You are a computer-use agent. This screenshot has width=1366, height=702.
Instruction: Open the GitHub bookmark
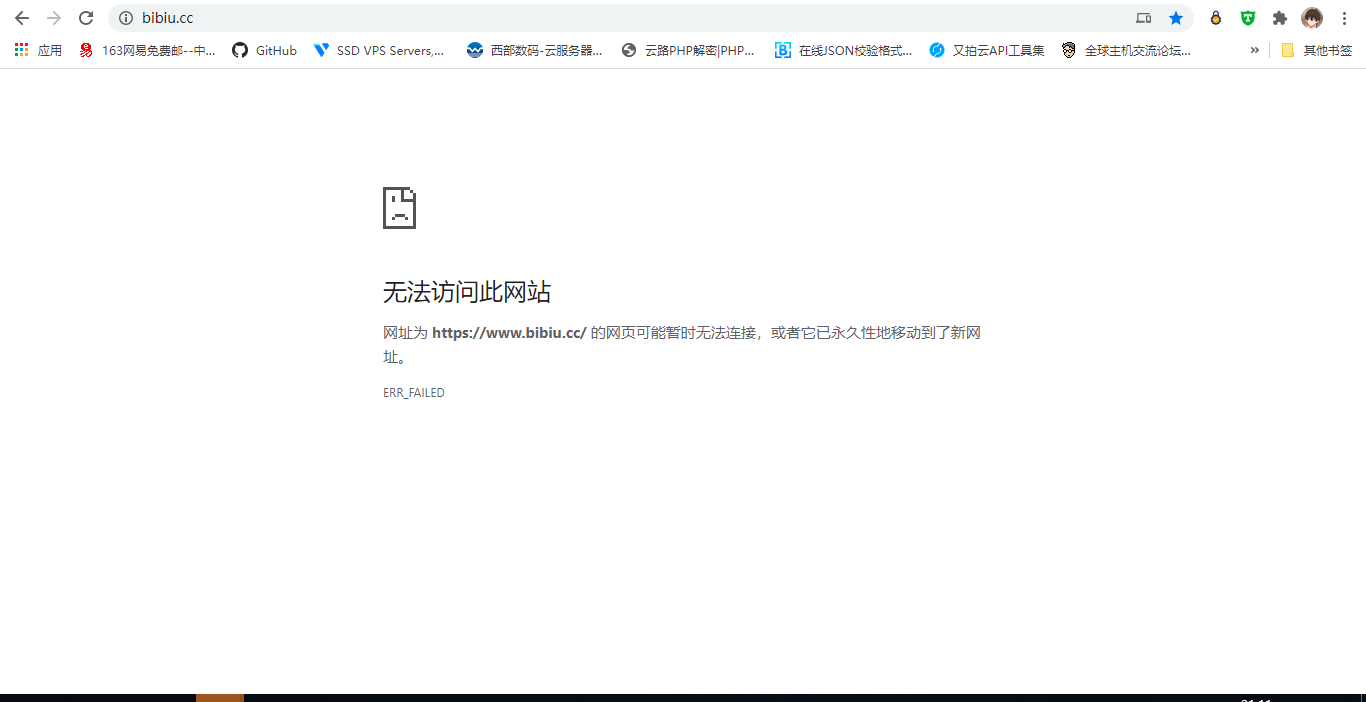tap(264, 50)
